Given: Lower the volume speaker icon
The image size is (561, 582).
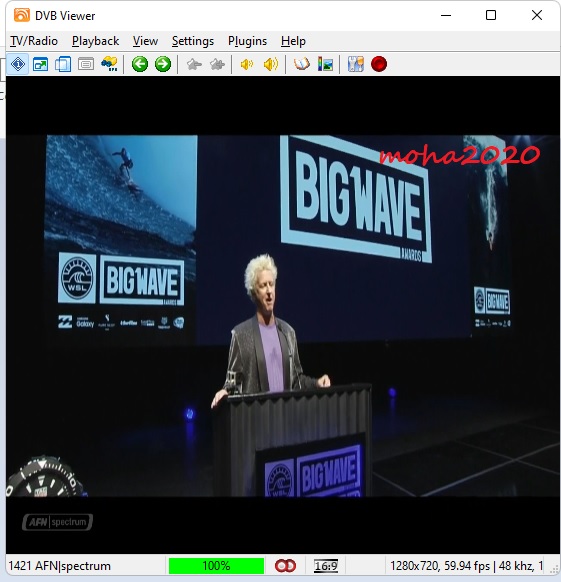Looking at the screenshot, I should [247, 64].
